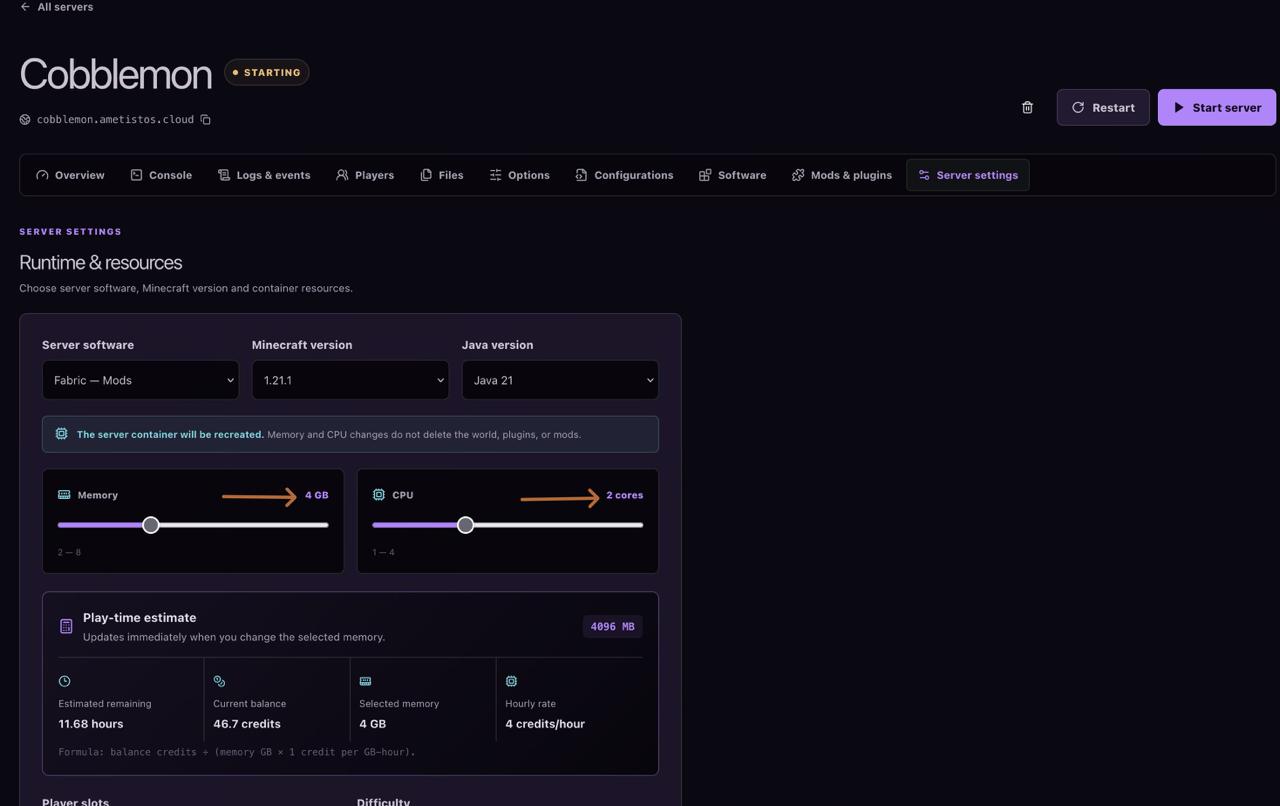
Task: Click the Start server button
Action: coord(1217,108)
